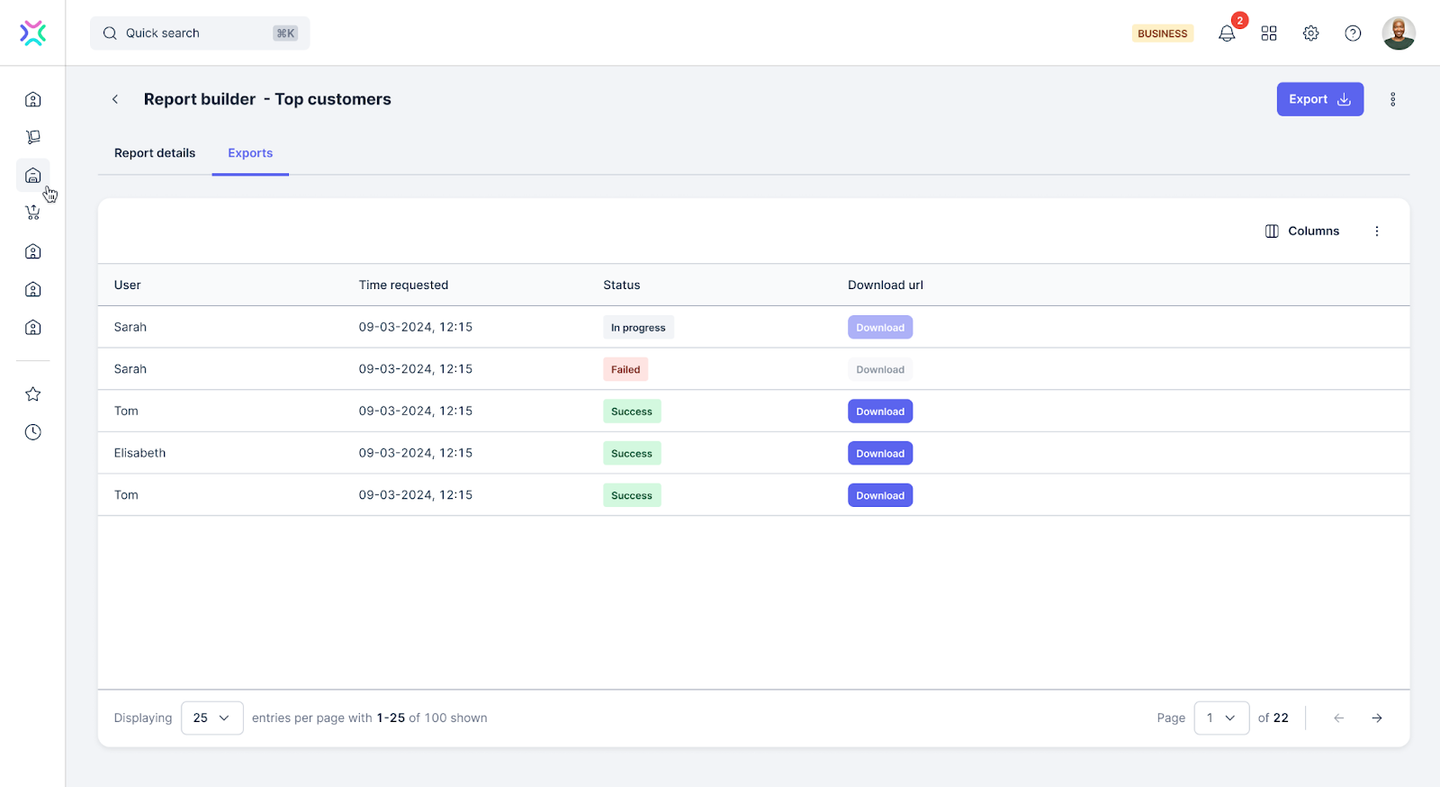Open settings gear icon in header

pyautogui.click(x=1311, y=33)
